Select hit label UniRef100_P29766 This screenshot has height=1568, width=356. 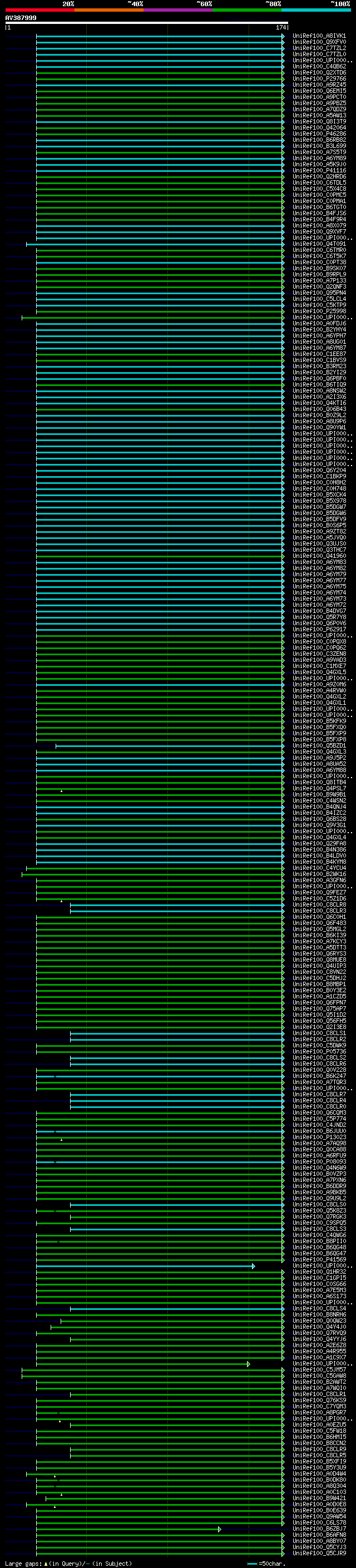pyautogui.click(x=319, y=78)
